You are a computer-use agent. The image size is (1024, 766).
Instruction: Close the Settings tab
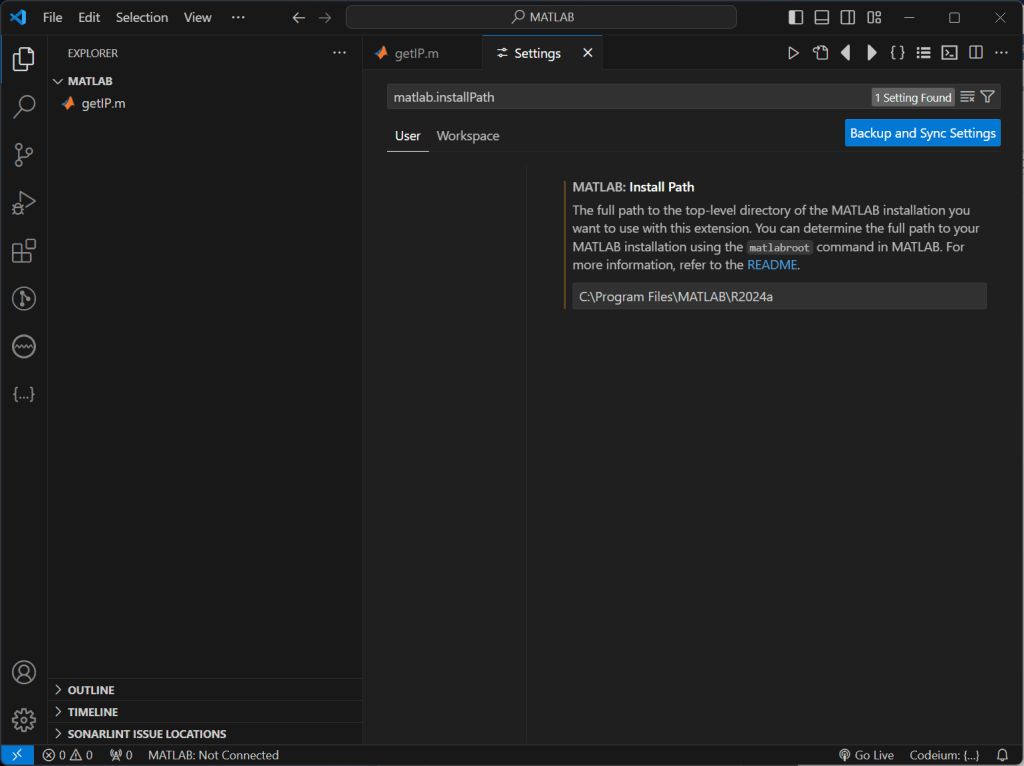click(x=588, y=53)
